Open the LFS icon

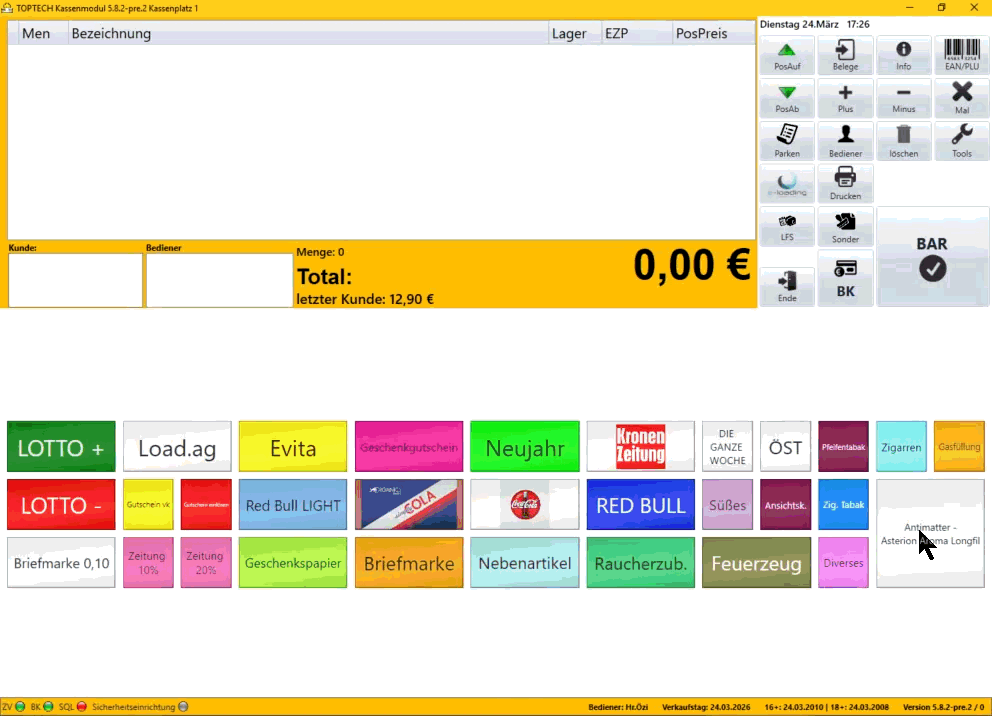(786, 227)
